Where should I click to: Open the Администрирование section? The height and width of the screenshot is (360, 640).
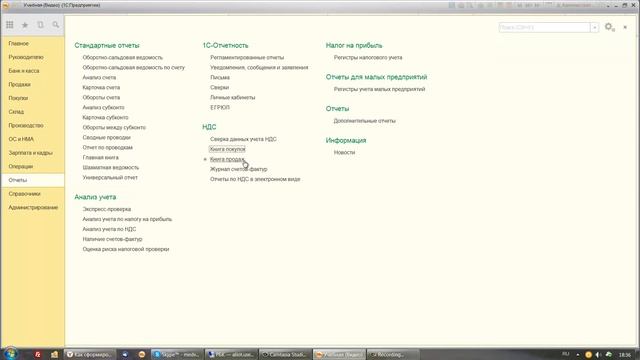(33, 207)
